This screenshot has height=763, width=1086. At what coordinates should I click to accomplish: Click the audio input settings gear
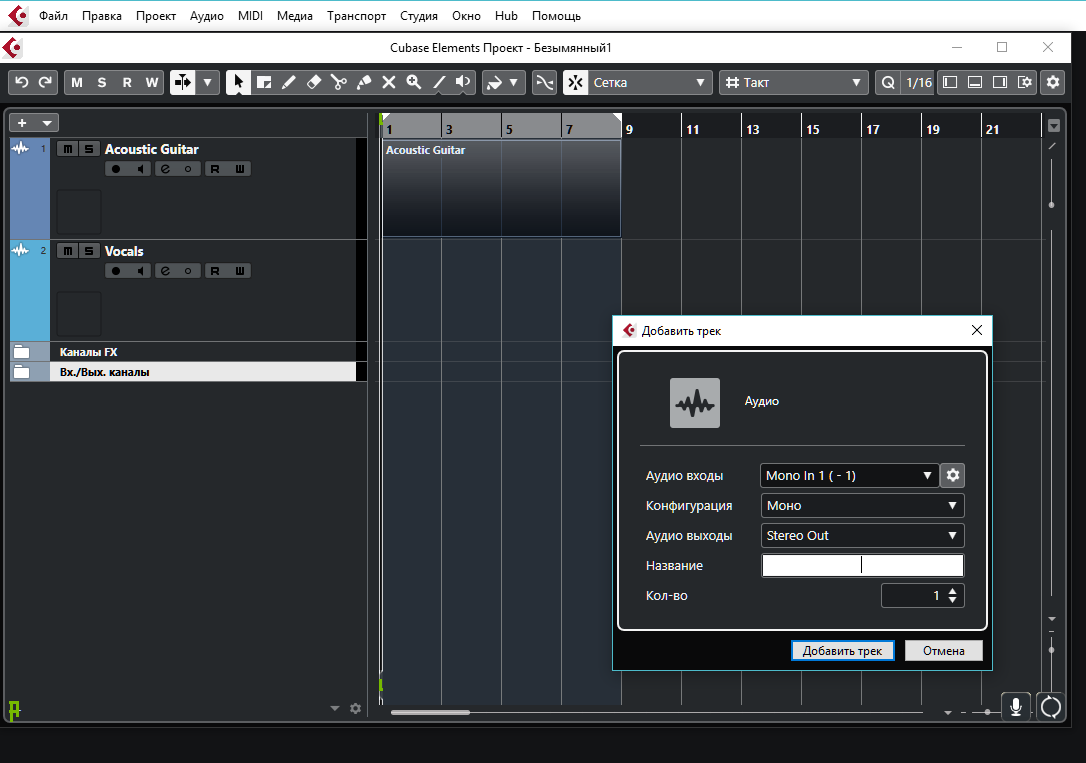953,476
